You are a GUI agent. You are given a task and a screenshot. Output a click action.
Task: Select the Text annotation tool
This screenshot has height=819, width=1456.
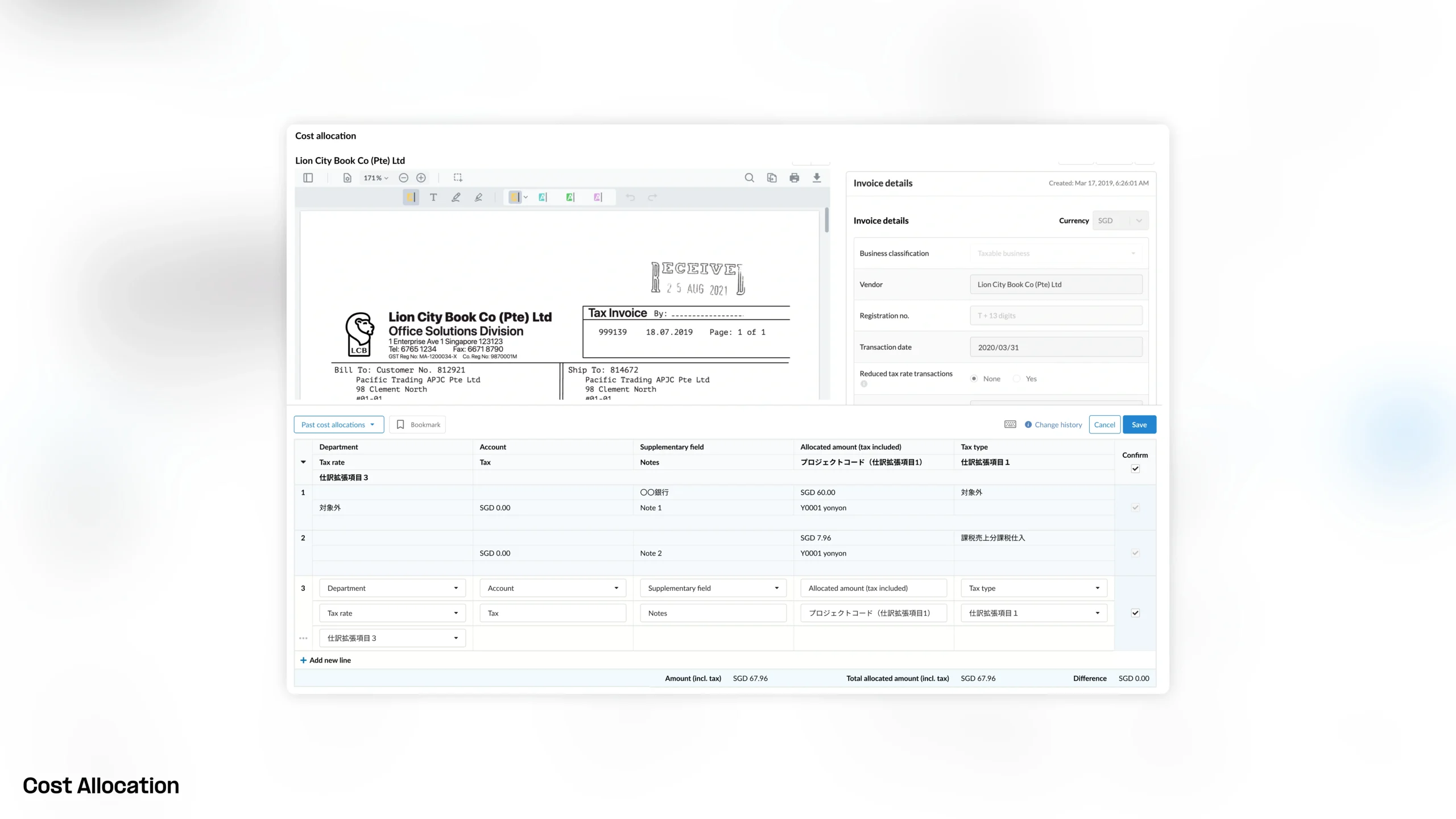tap(433, 197)
